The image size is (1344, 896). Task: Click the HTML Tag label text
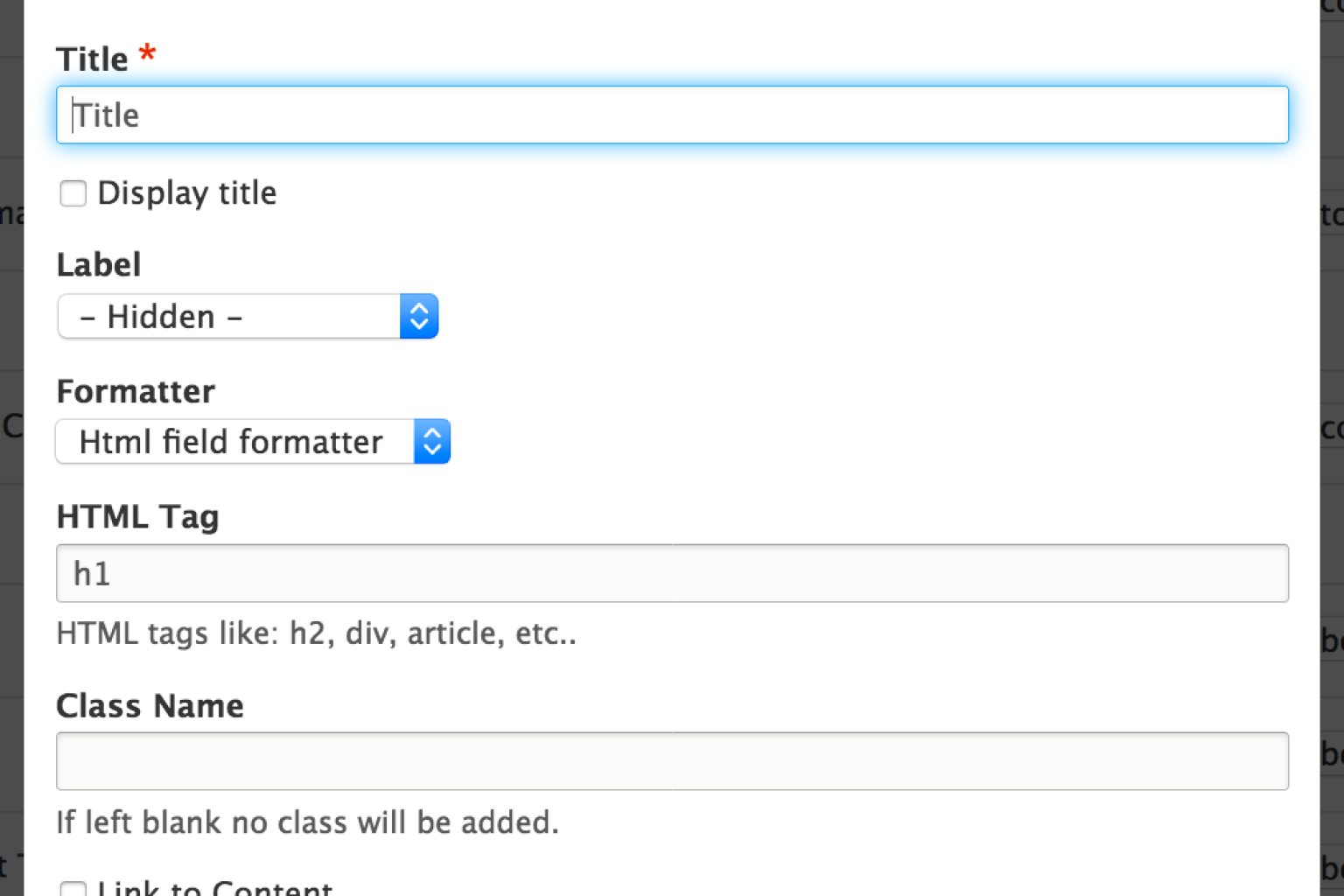(x=137, y=516)
